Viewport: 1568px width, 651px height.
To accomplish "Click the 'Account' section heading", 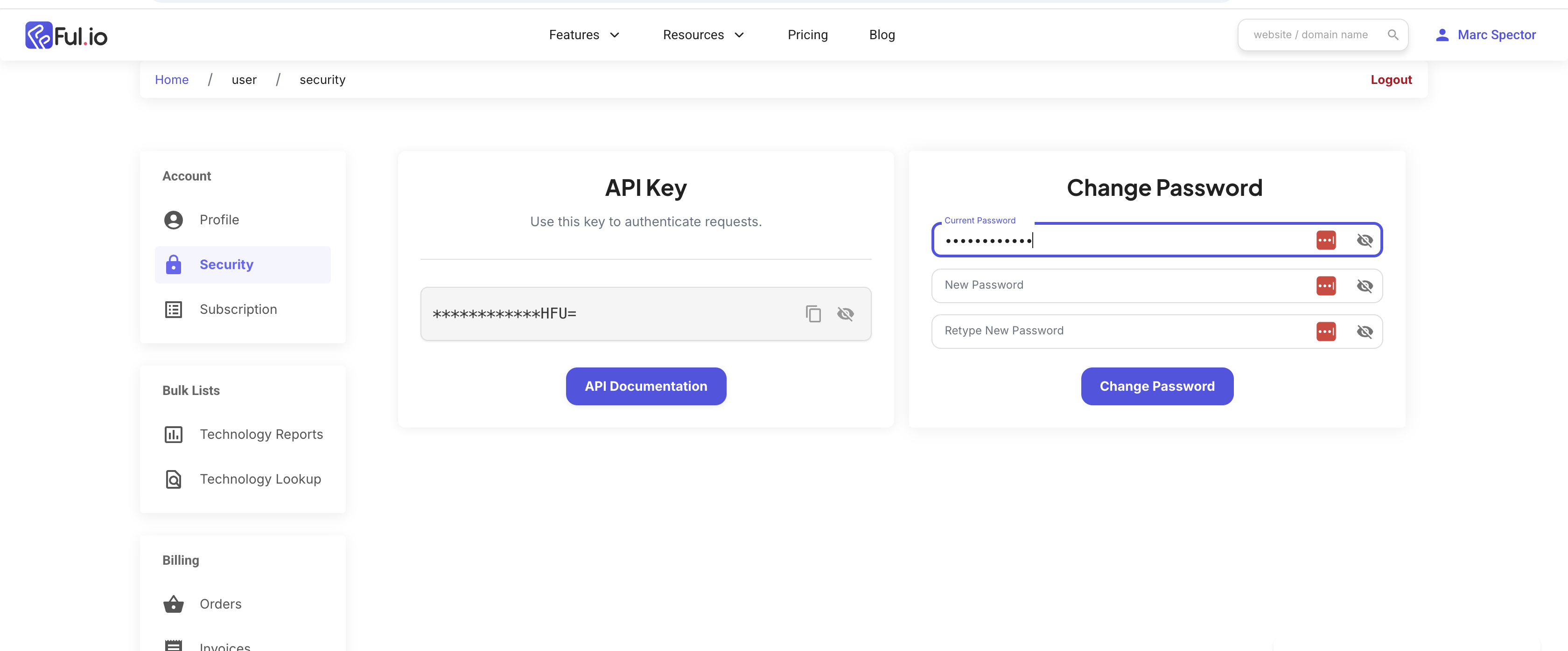I will [x=186, y=176].
